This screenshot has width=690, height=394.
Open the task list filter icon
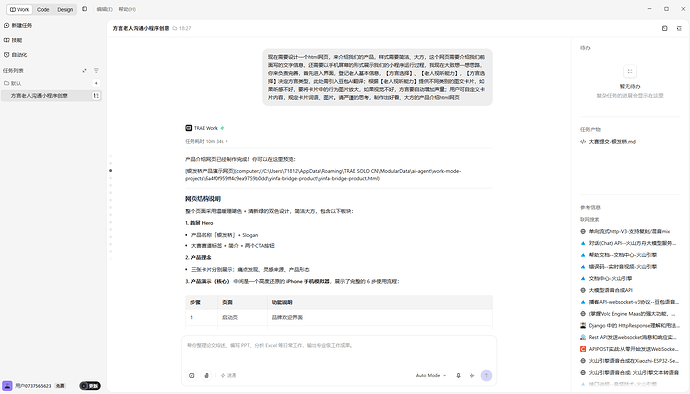point(96,70)
